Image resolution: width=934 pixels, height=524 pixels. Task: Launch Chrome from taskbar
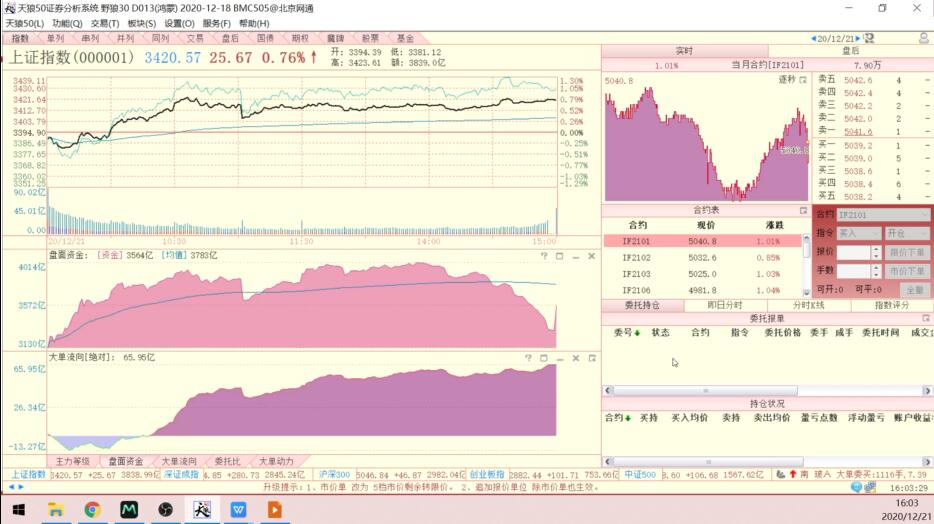(x=92, y=510)
